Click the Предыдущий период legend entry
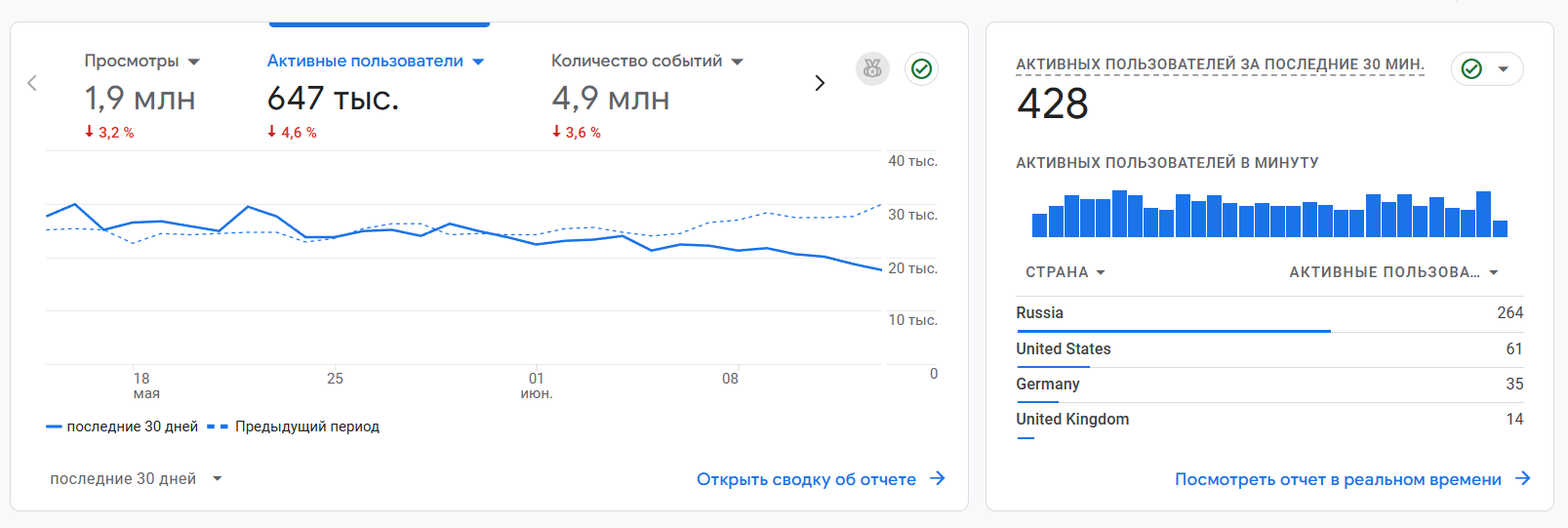Viewport: 1568px width, 528px height. click(x=294, y=426)
